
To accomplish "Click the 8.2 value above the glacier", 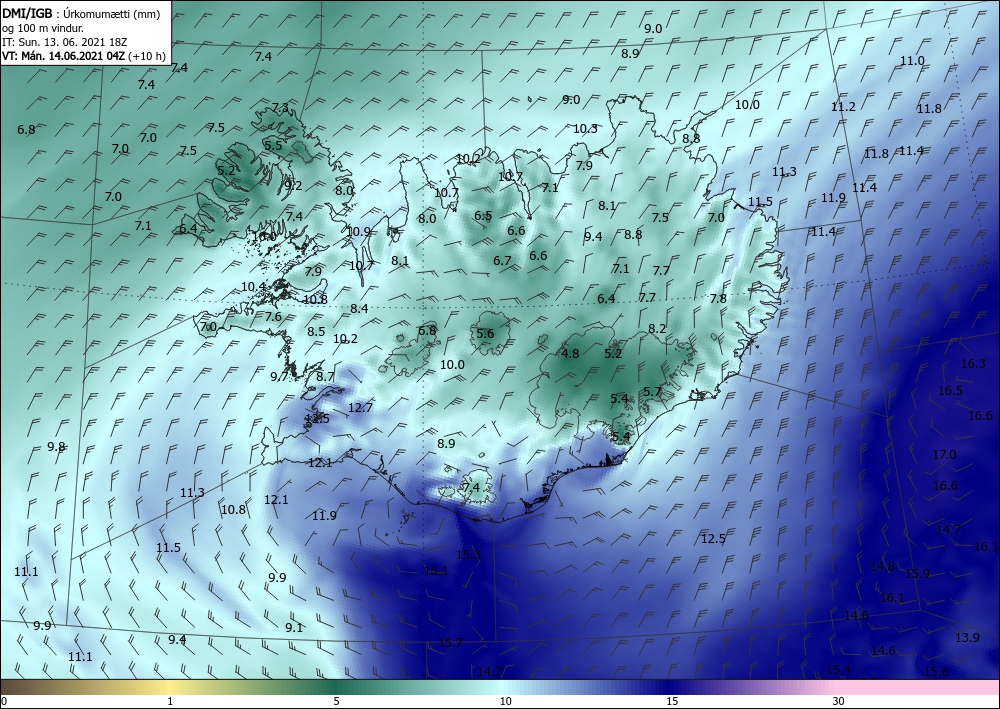I will tap(657, 329).
